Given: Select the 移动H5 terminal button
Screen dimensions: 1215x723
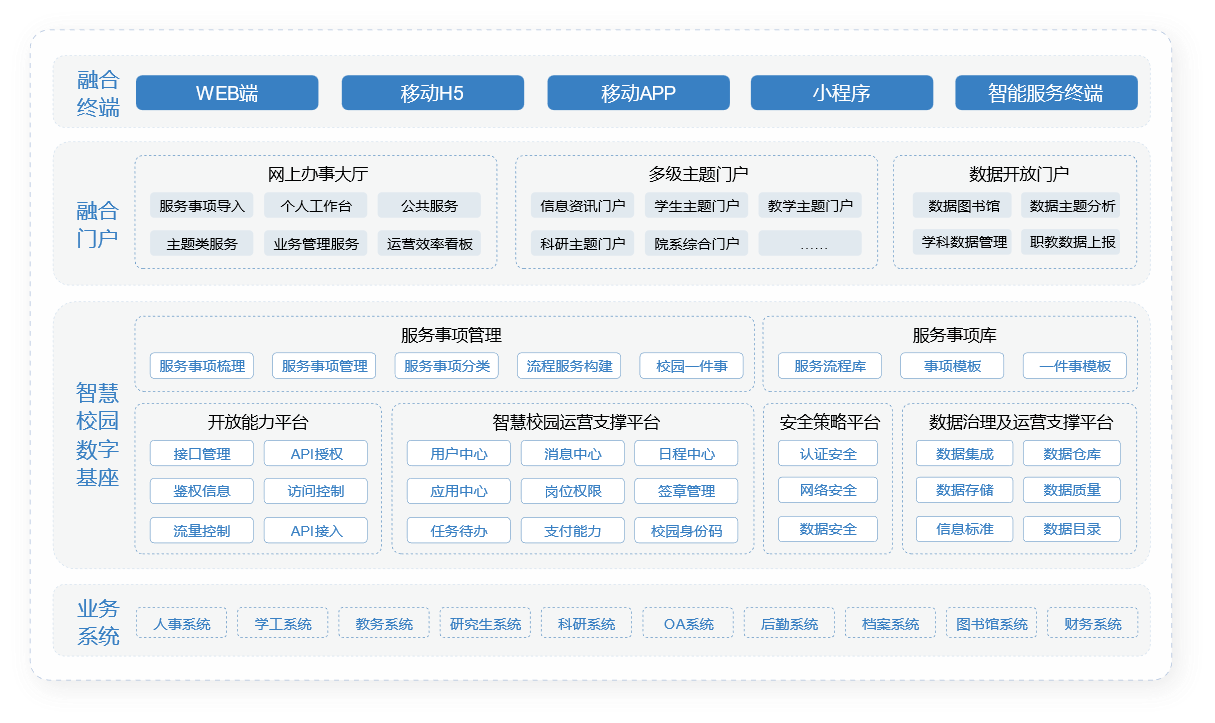Looking at the screenshot, I should pyautogui.click(x=432, y=93).
